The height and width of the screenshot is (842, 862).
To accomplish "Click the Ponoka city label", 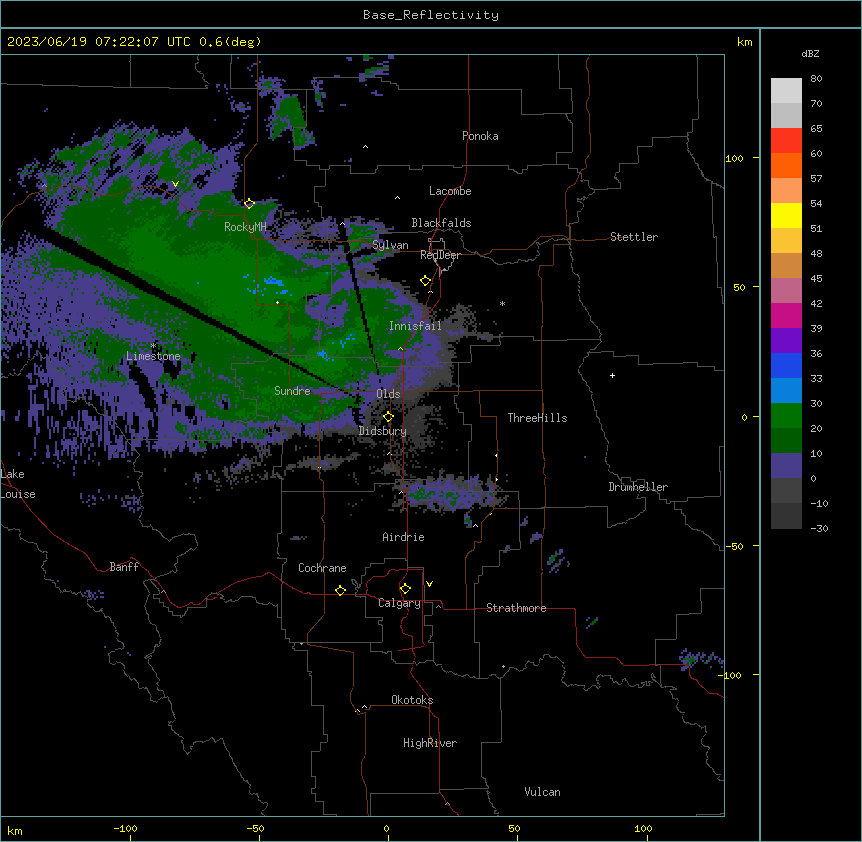I will tap(480, 136).
